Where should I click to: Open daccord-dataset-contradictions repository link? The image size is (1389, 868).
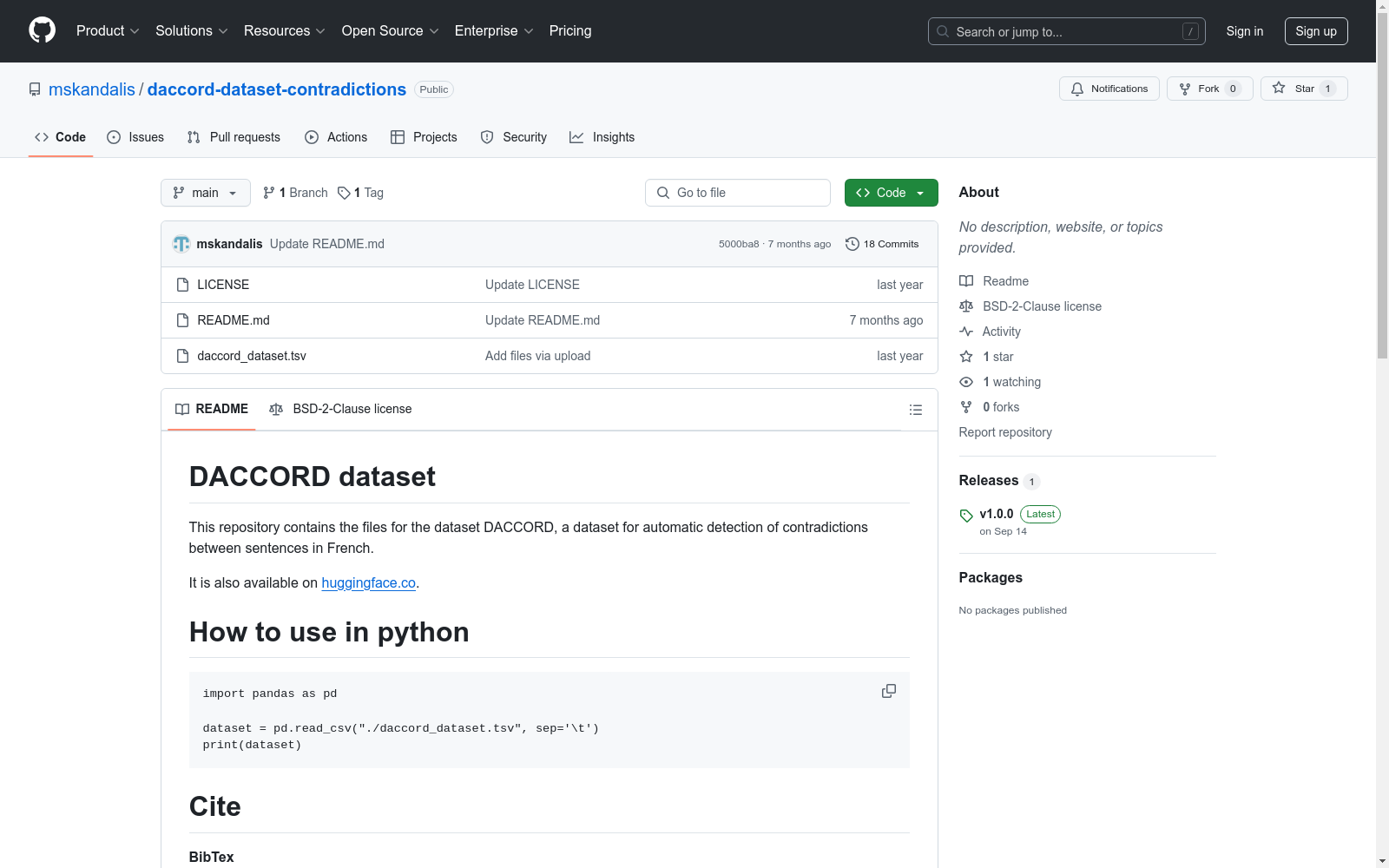click(277, 89)
